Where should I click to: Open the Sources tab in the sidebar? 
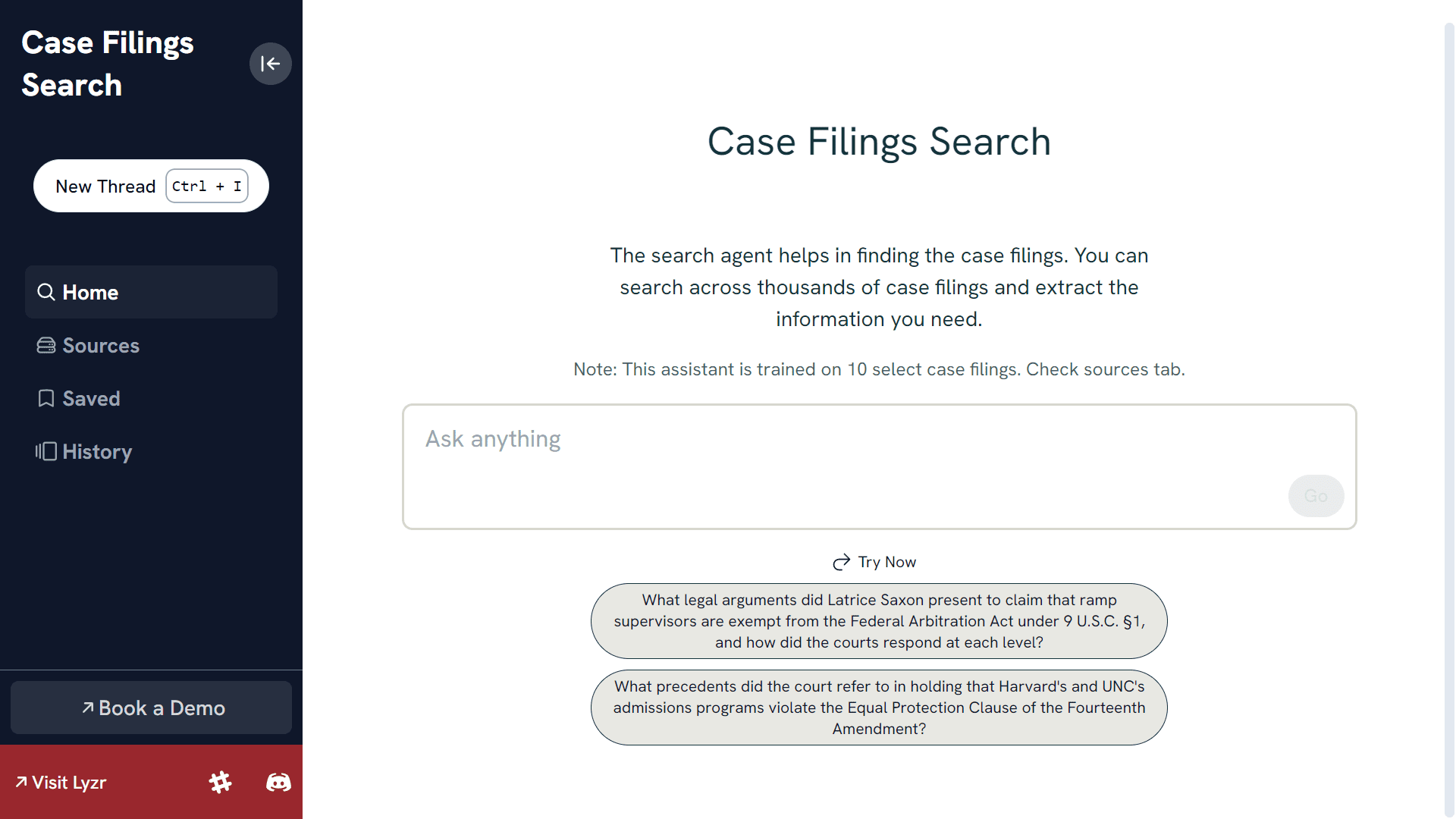(101, 346)
